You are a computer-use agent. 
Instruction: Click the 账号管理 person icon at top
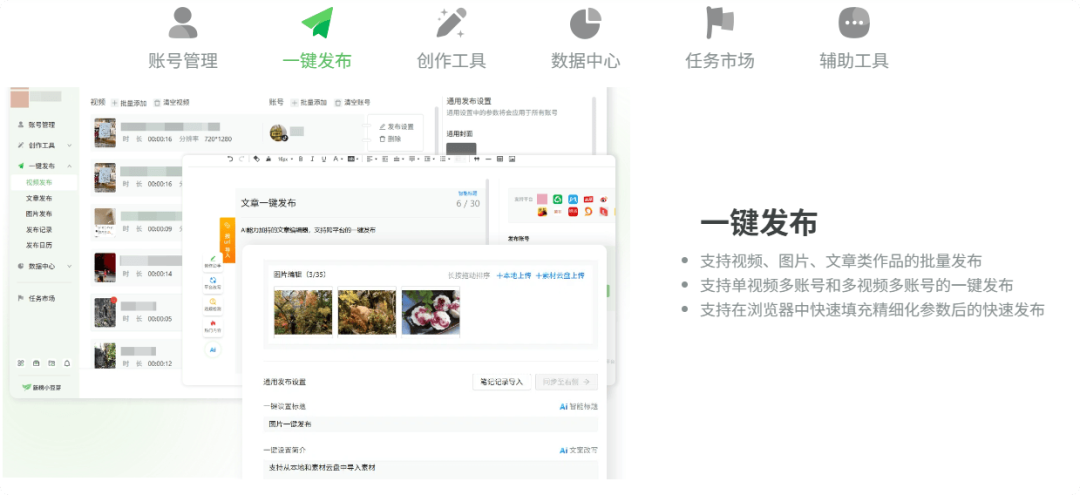click(x=183, y=23)
